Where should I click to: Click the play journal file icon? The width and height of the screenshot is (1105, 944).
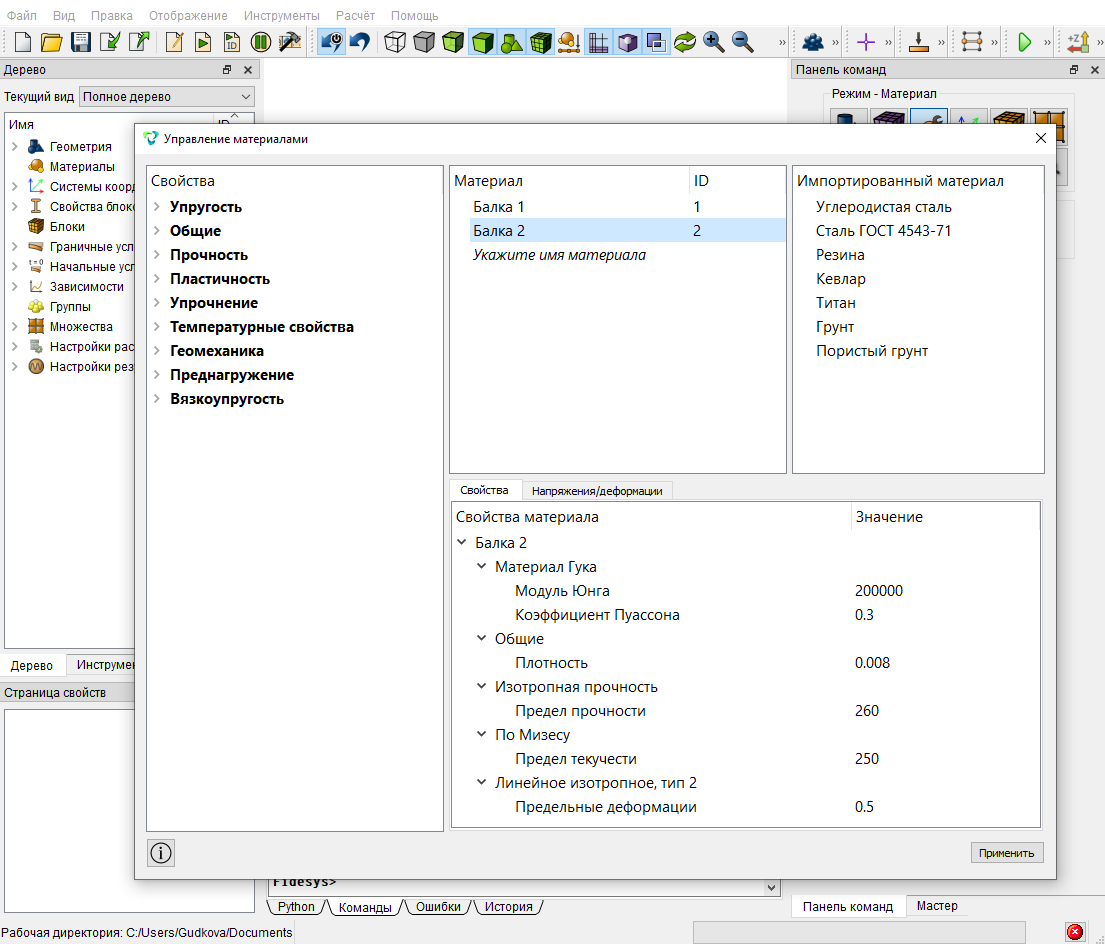(x=203, y=42)
